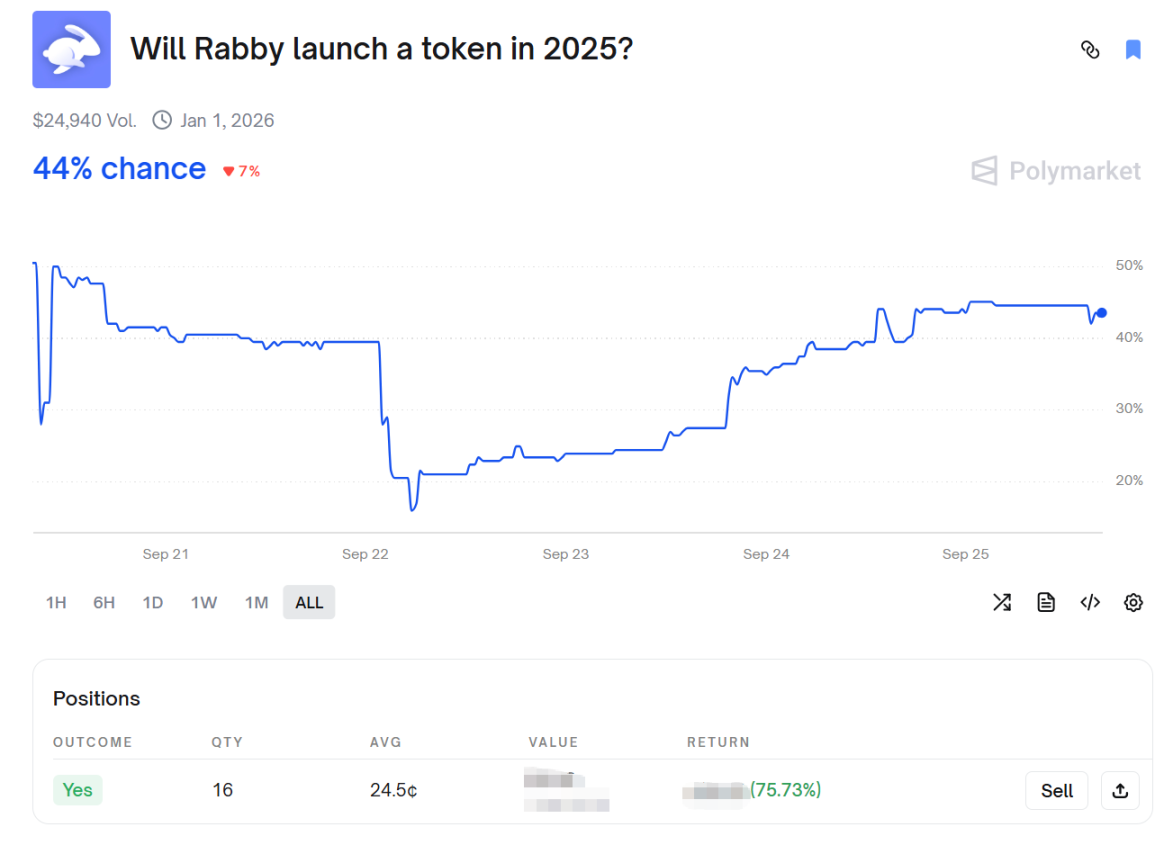Open the embed code icon
This screenshot has height=845, width=1164.
1090,602
